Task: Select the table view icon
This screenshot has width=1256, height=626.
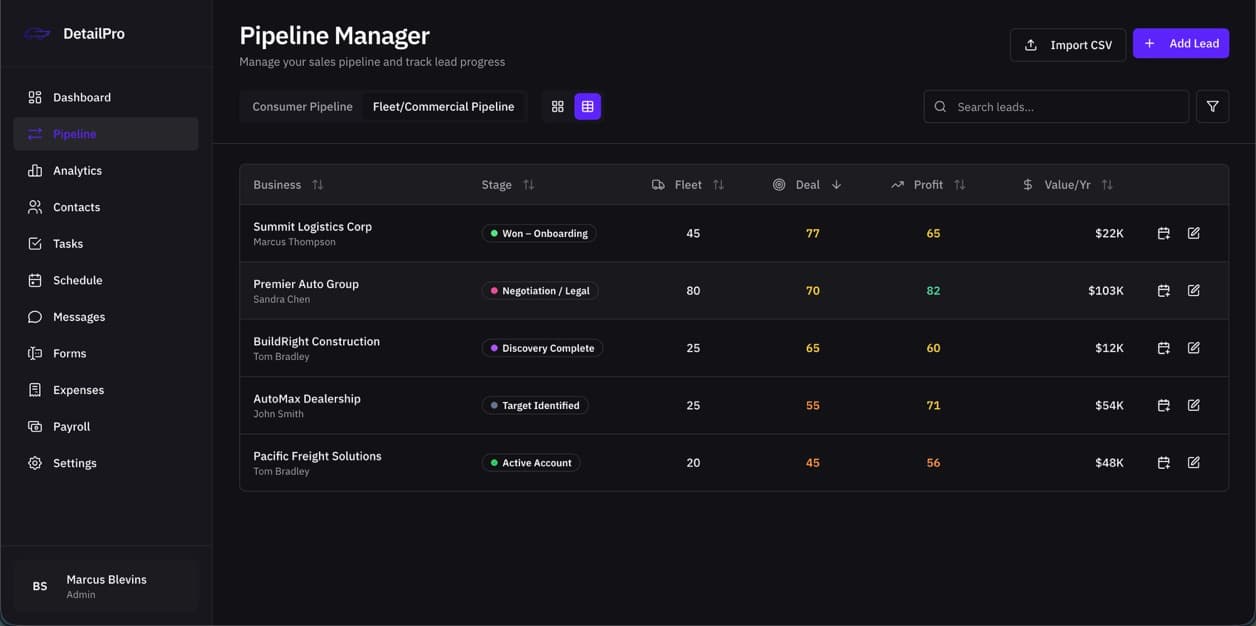Action: coord(587,105)
